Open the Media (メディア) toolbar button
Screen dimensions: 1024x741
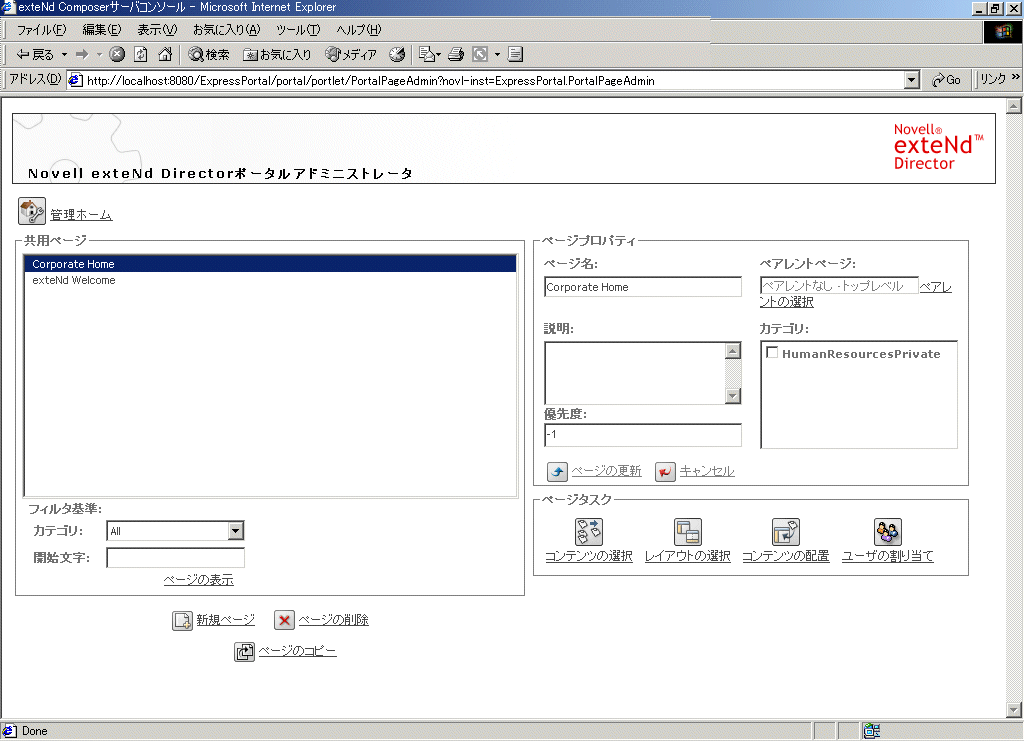pos(351,54)
